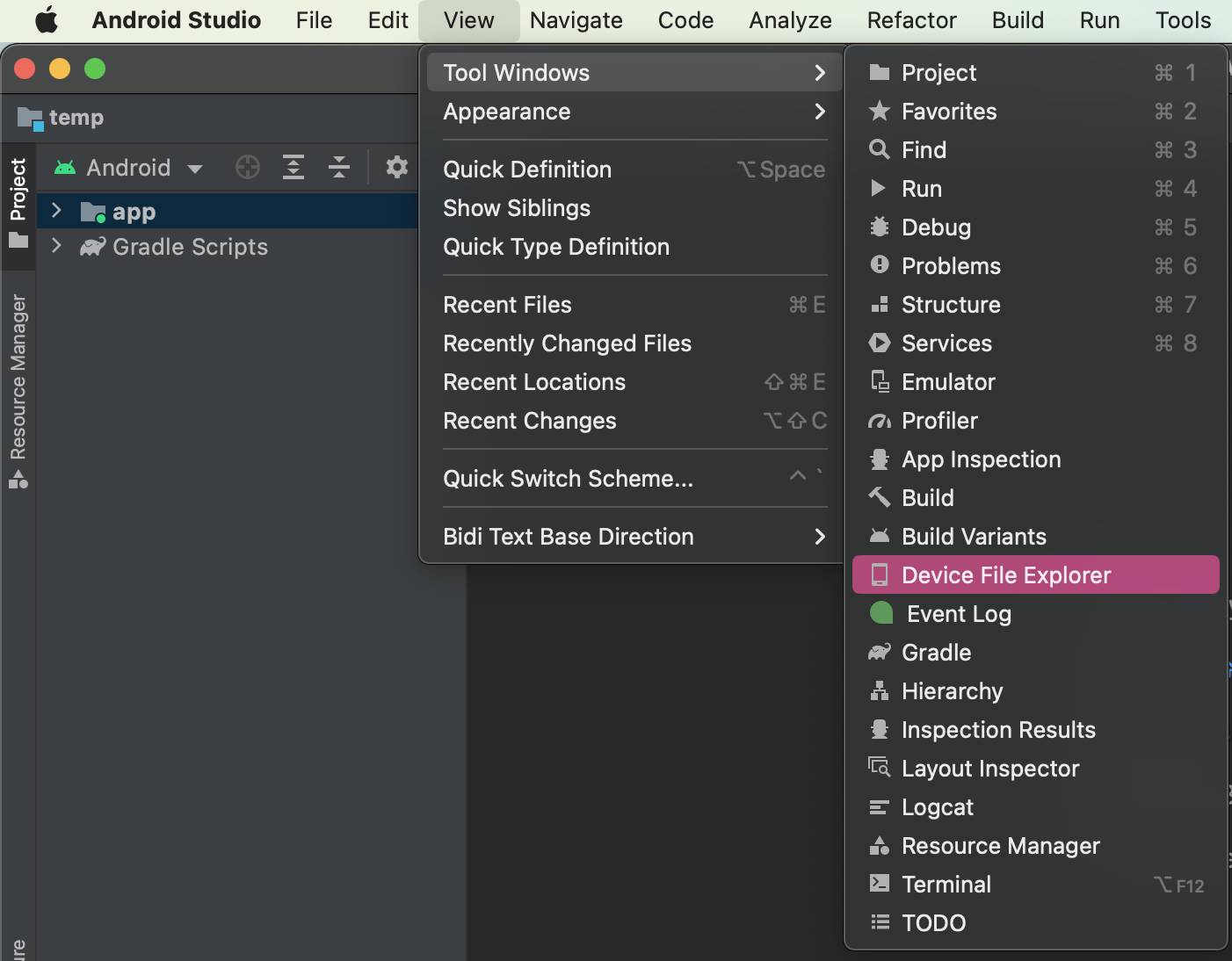Select the app folder row
The height and width of the screenshot is (961, 1232).
(228, 211)
